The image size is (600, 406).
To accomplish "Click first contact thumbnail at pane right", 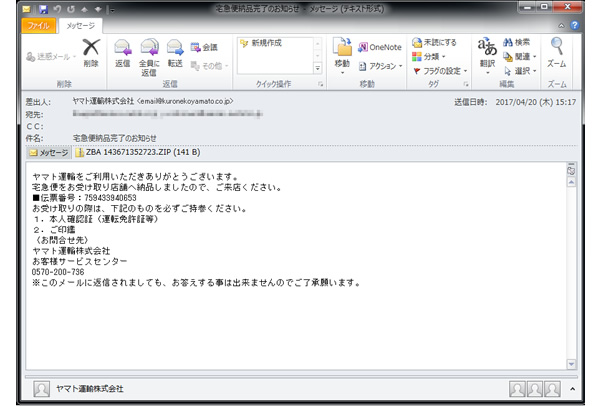I will (517, 389).
